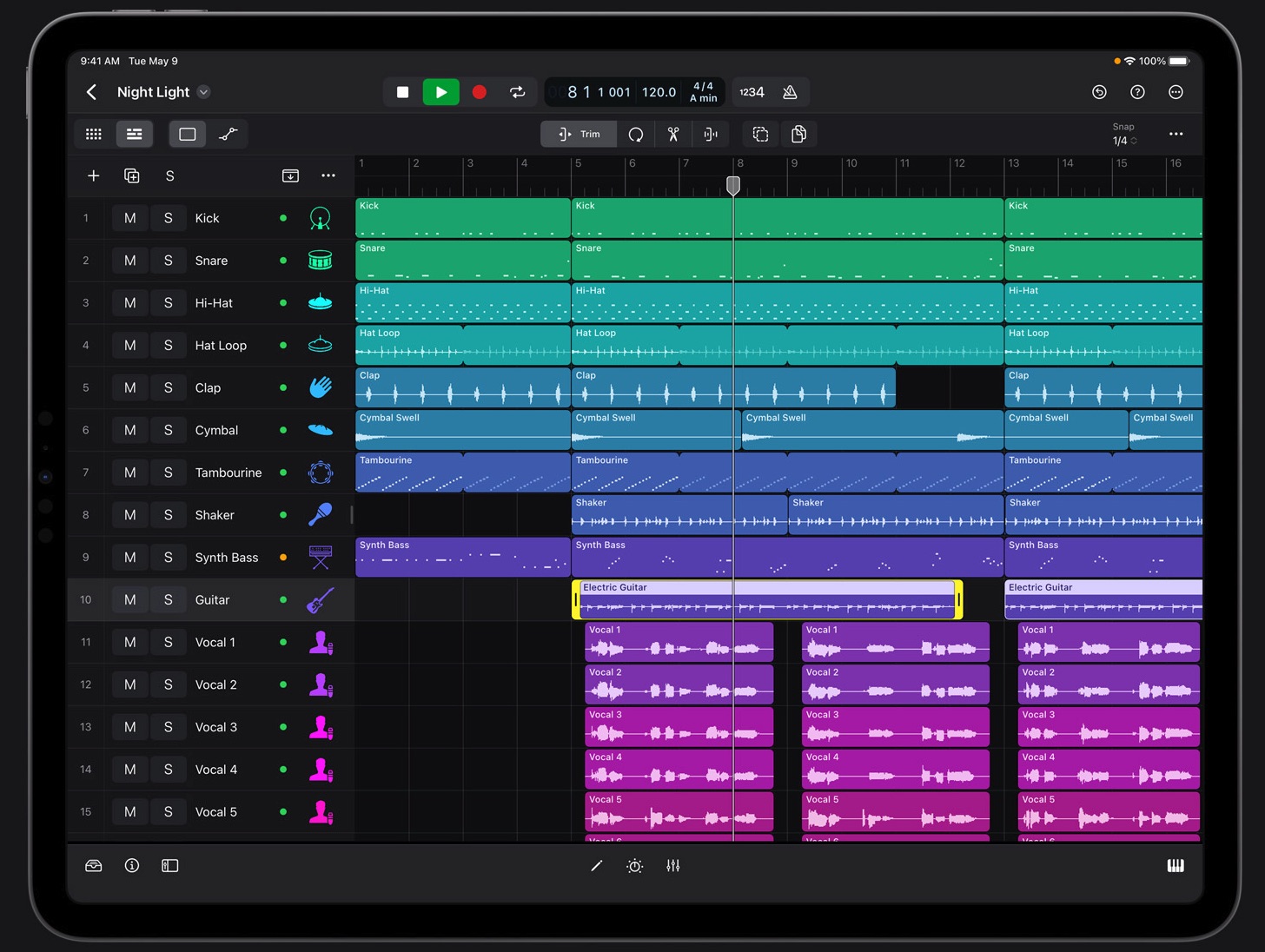The height and width of the screenshot is (952, 1265).
Task: Select the Synth Bass keyboard icon
Action: tap(321, 558)
